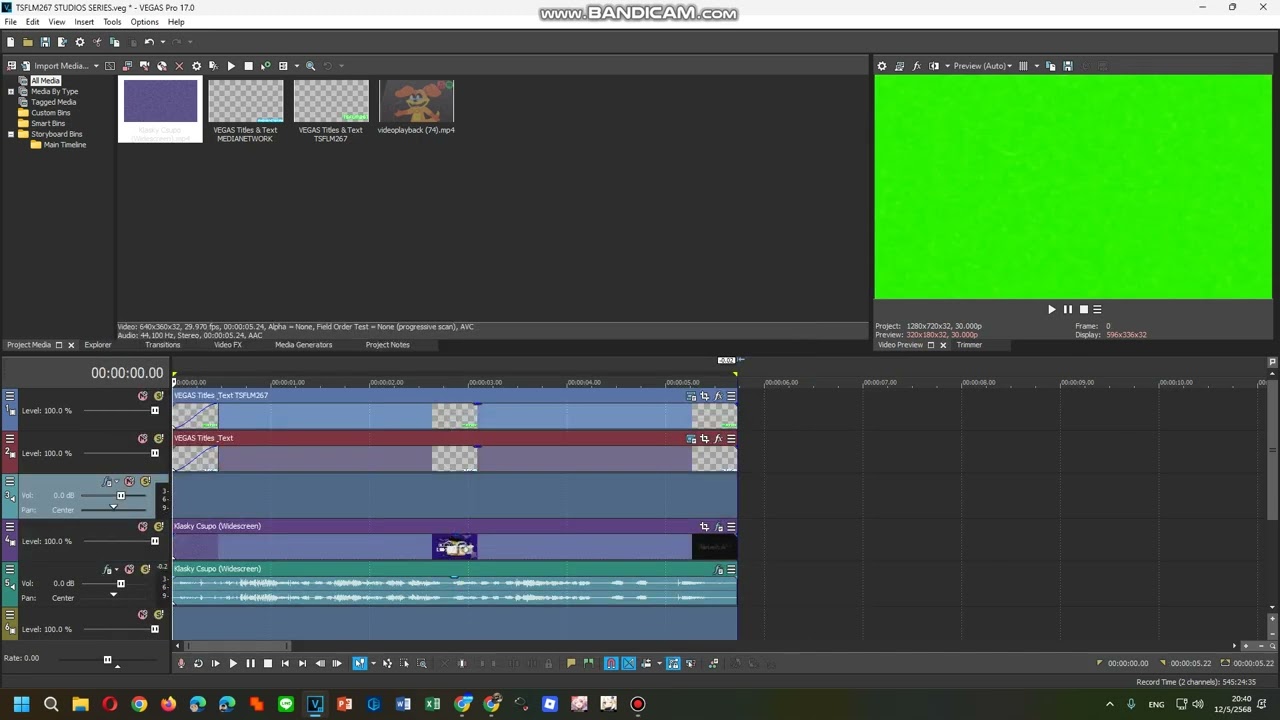Open Event Pan/Crop on VEGAS Titles TSFLM267 event
Image resolution: width=1280 pixels, height=720 pixels.
pos(704,396)
